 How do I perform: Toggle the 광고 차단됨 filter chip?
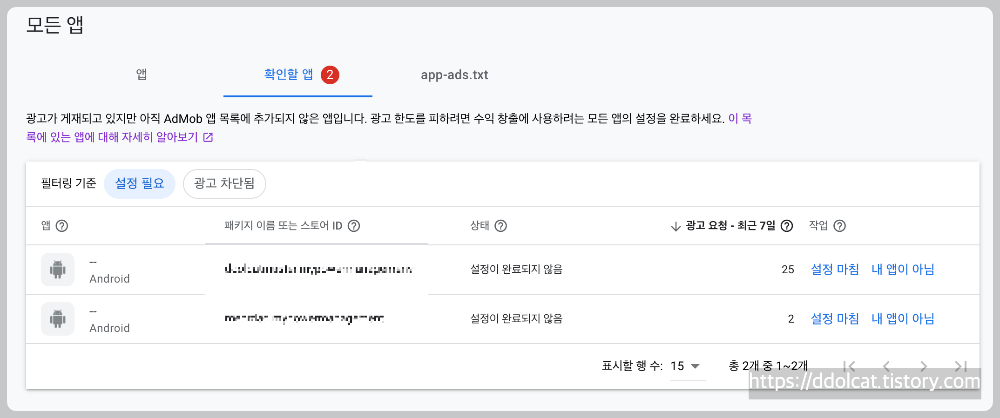[x=224, y=184]
